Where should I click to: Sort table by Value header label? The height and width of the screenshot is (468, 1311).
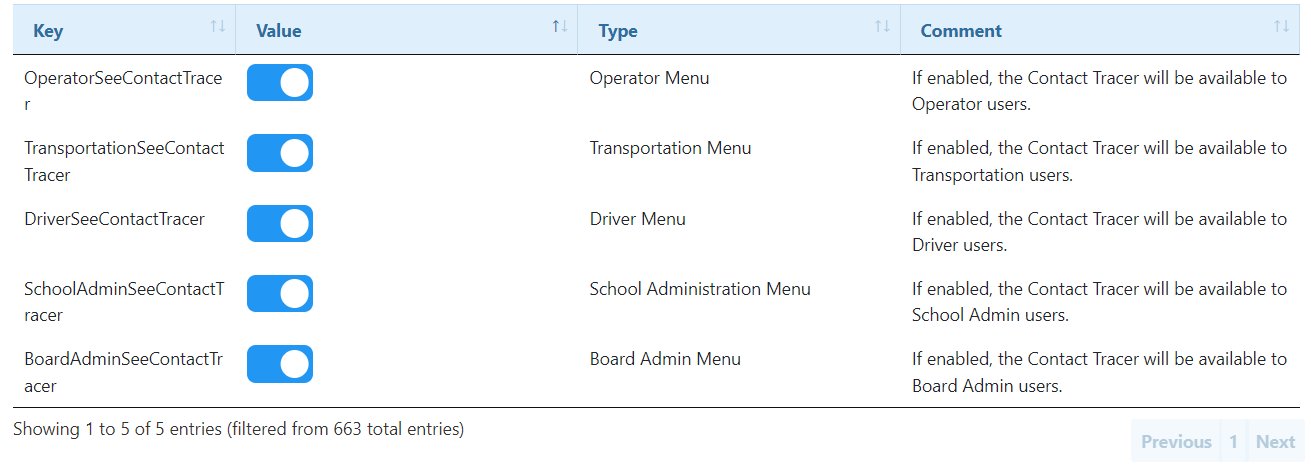pos(278,31)
